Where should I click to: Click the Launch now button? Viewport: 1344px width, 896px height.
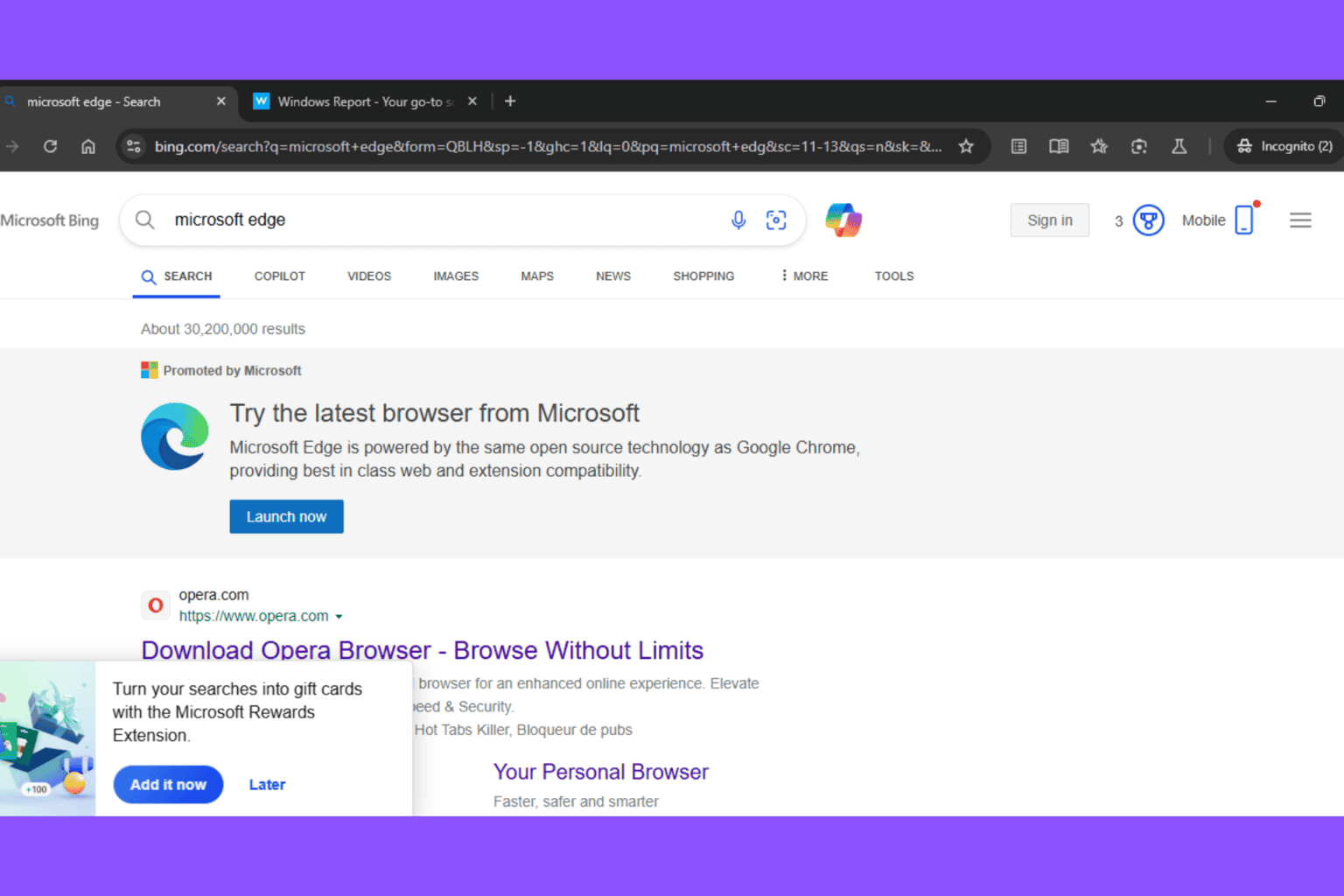pos(286,517)
